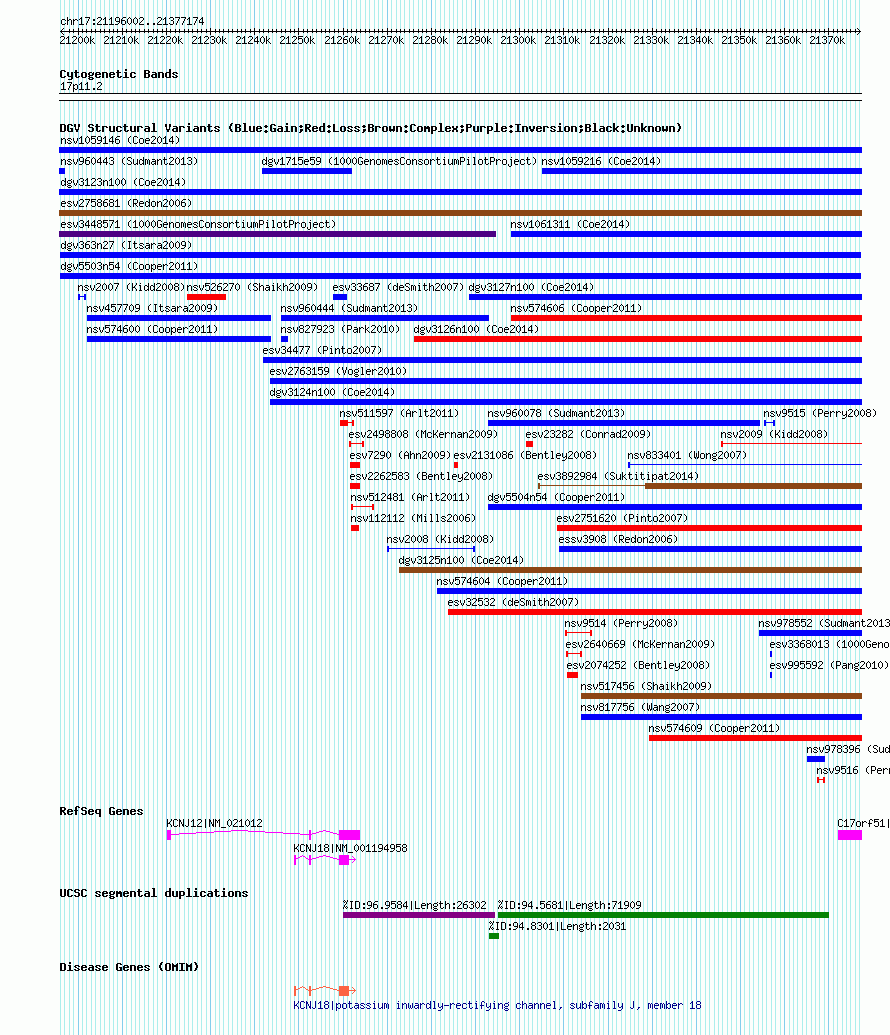Image resolution: width=890 pixels, height=1035 pixels.
Task: Select nsv960444 (Sudmant2013) label
Action: click(349, 309)
